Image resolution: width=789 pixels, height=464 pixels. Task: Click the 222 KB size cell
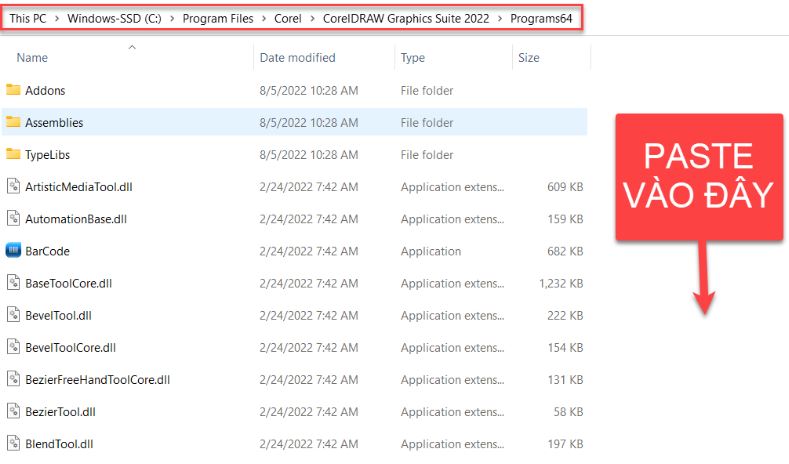pyautogui.click(x=565, y=316)
